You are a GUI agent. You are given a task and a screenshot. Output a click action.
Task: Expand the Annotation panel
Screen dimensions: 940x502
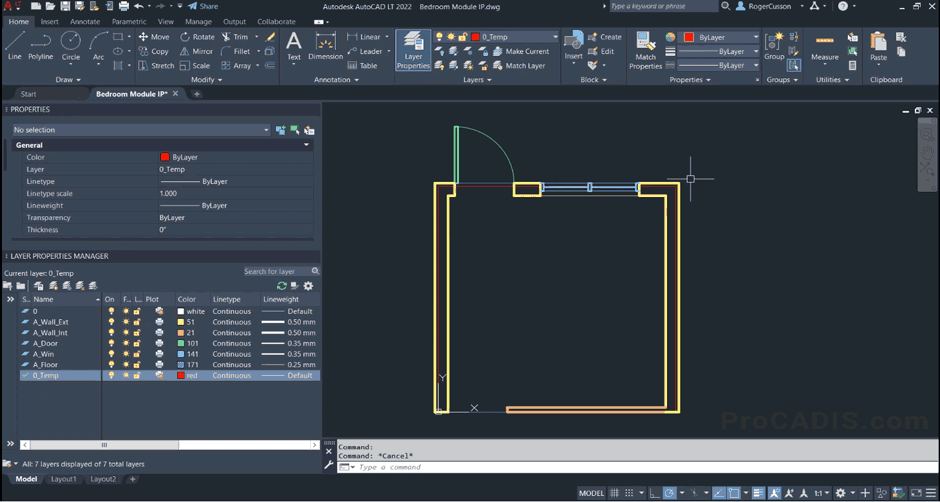tap(336, 80)
